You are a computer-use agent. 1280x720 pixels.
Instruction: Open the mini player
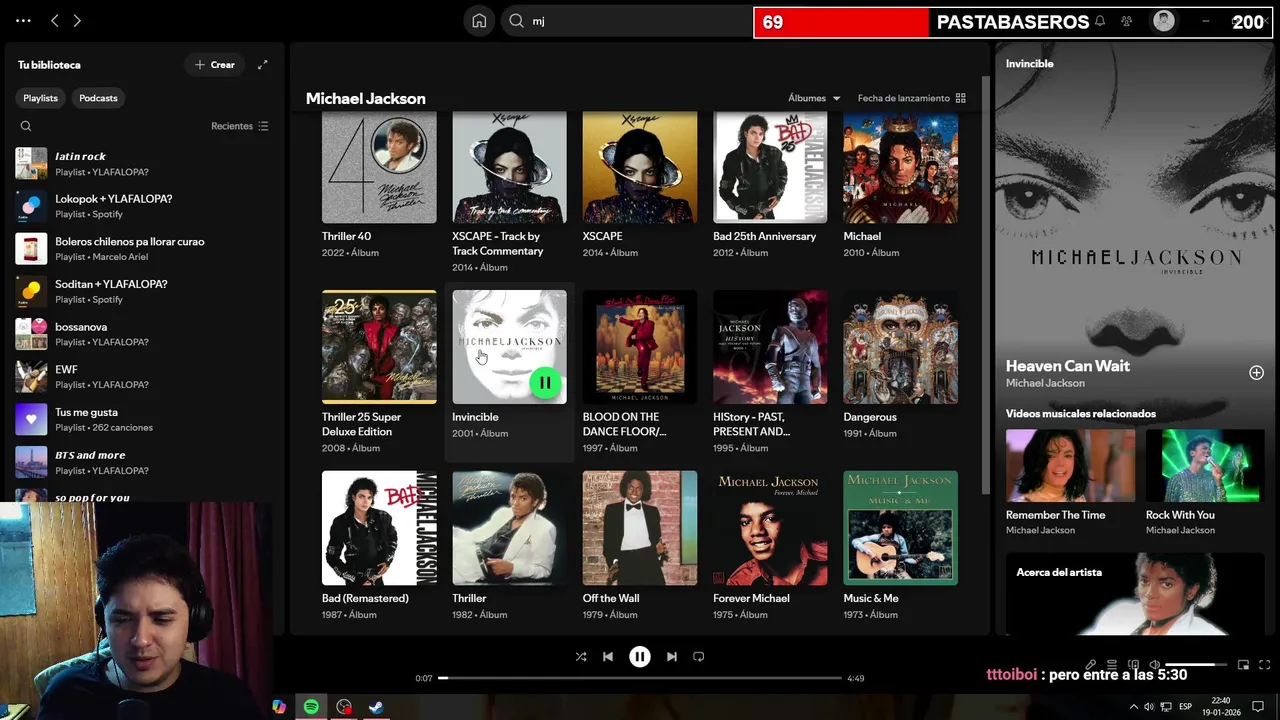1243,665
